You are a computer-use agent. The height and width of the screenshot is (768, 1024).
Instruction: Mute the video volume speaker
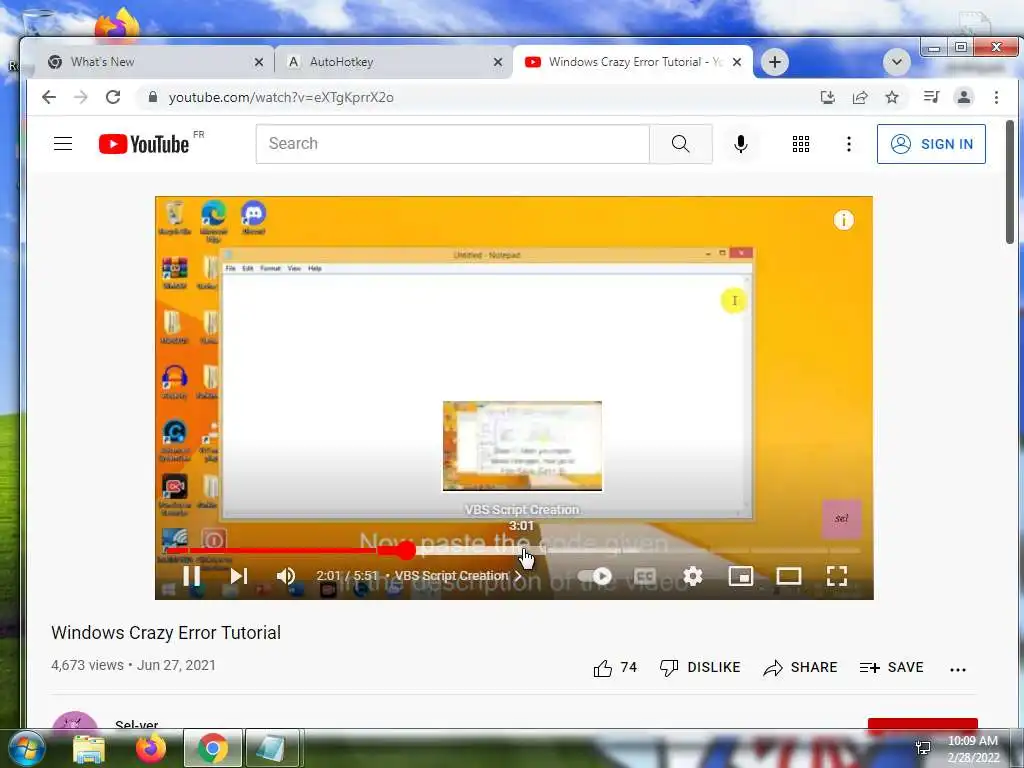point(286,575)
